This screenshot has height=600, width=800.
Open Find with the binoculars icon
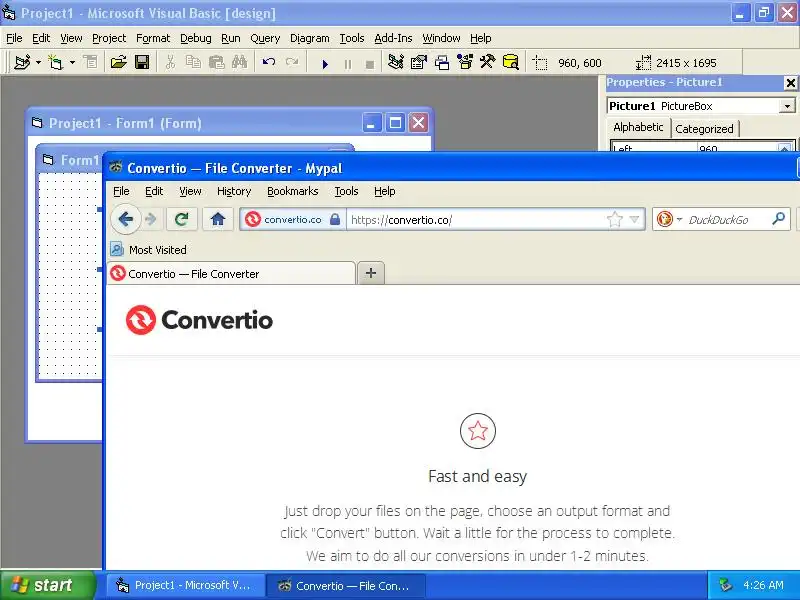pyautogui.click(x=239, y=63)
